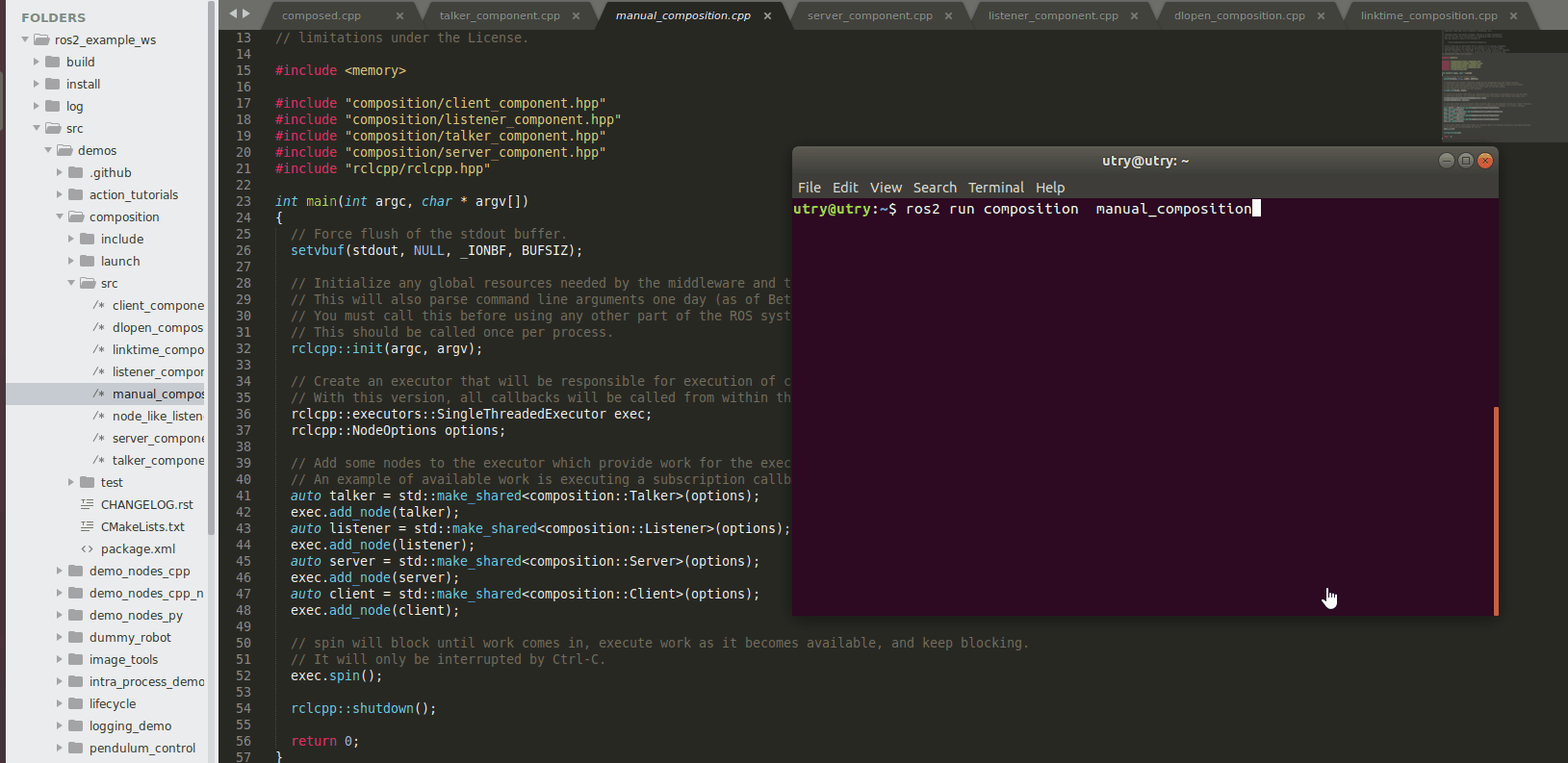The image size is (1568, 763).
Task: Click the code minimap preview
Action: [x=1504, y=86]
